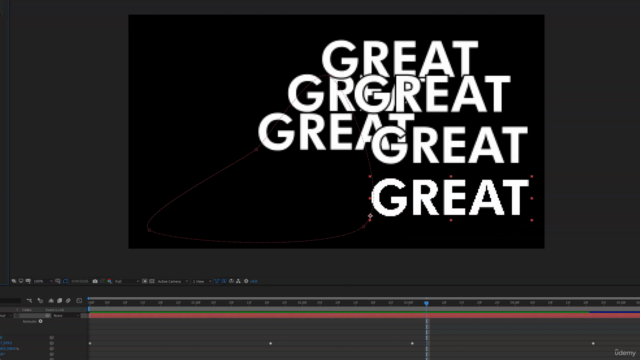640x360 pixels.
Task: Open the Full resolution dropdown
Action: pos(127,281)
